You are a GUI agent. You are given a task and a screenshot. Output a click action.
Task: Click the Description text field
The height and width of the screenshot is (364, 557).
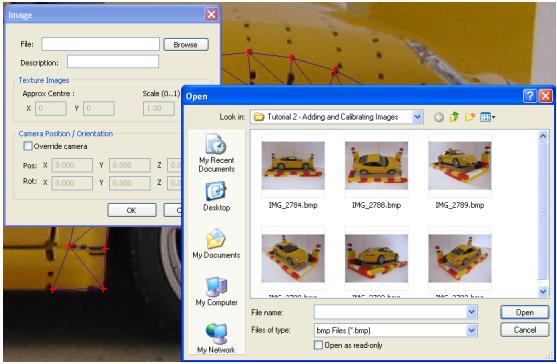pos(113,62)
